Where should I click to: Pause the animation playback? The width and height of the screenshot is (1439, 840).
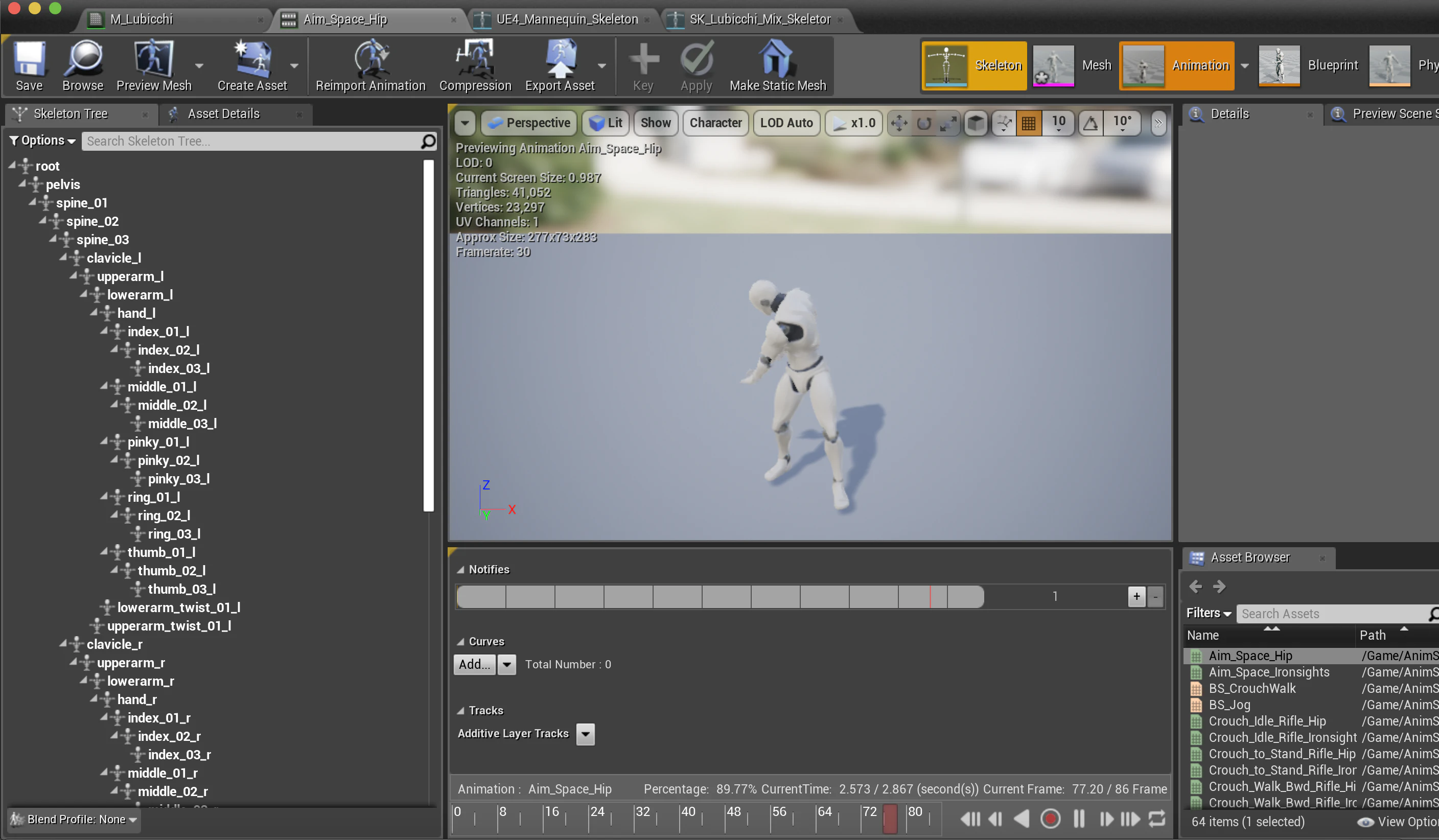[x=1079, y=819]
